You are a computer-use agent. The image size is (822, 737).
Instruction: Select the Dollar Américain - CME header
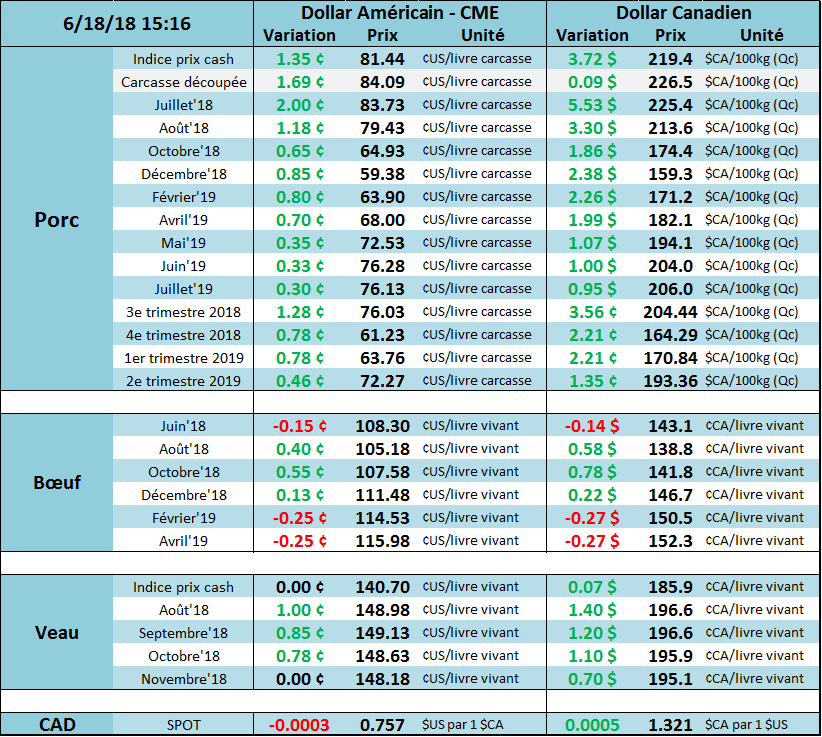tap(399, 13)
